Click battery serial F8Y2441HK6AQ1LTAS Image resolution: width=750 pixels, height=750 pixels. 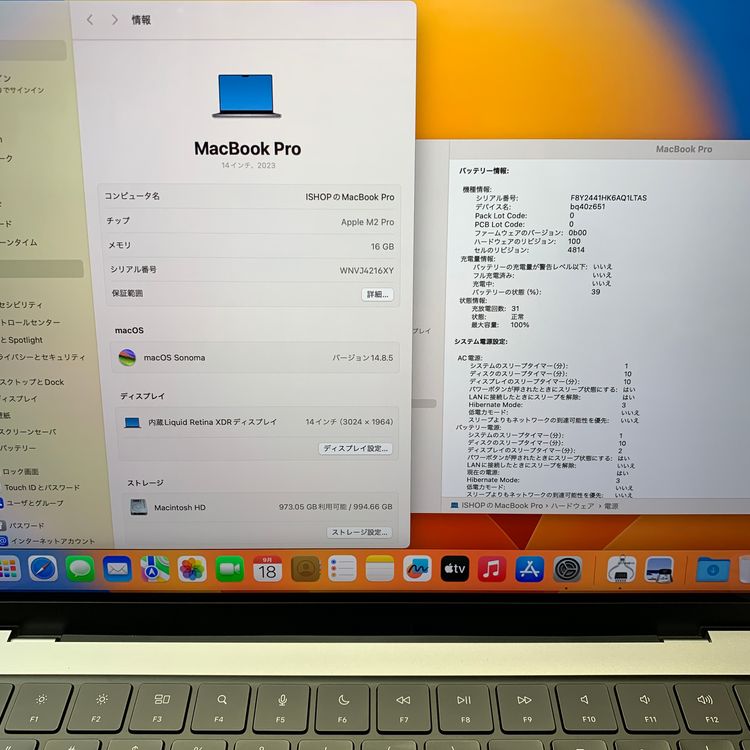pos(608,198)
